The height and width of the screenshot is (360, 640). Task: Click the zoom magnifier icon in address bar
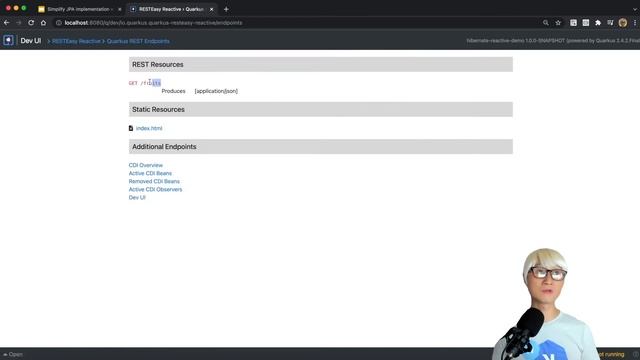[546, 23]
